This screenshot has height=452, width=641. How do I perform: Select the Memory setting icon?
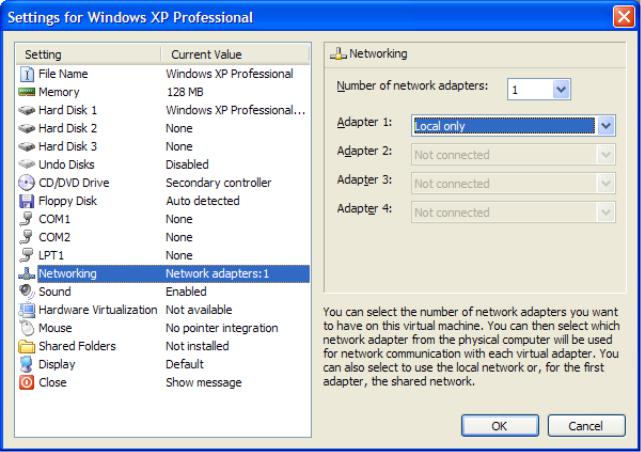(x=27, y=92)
